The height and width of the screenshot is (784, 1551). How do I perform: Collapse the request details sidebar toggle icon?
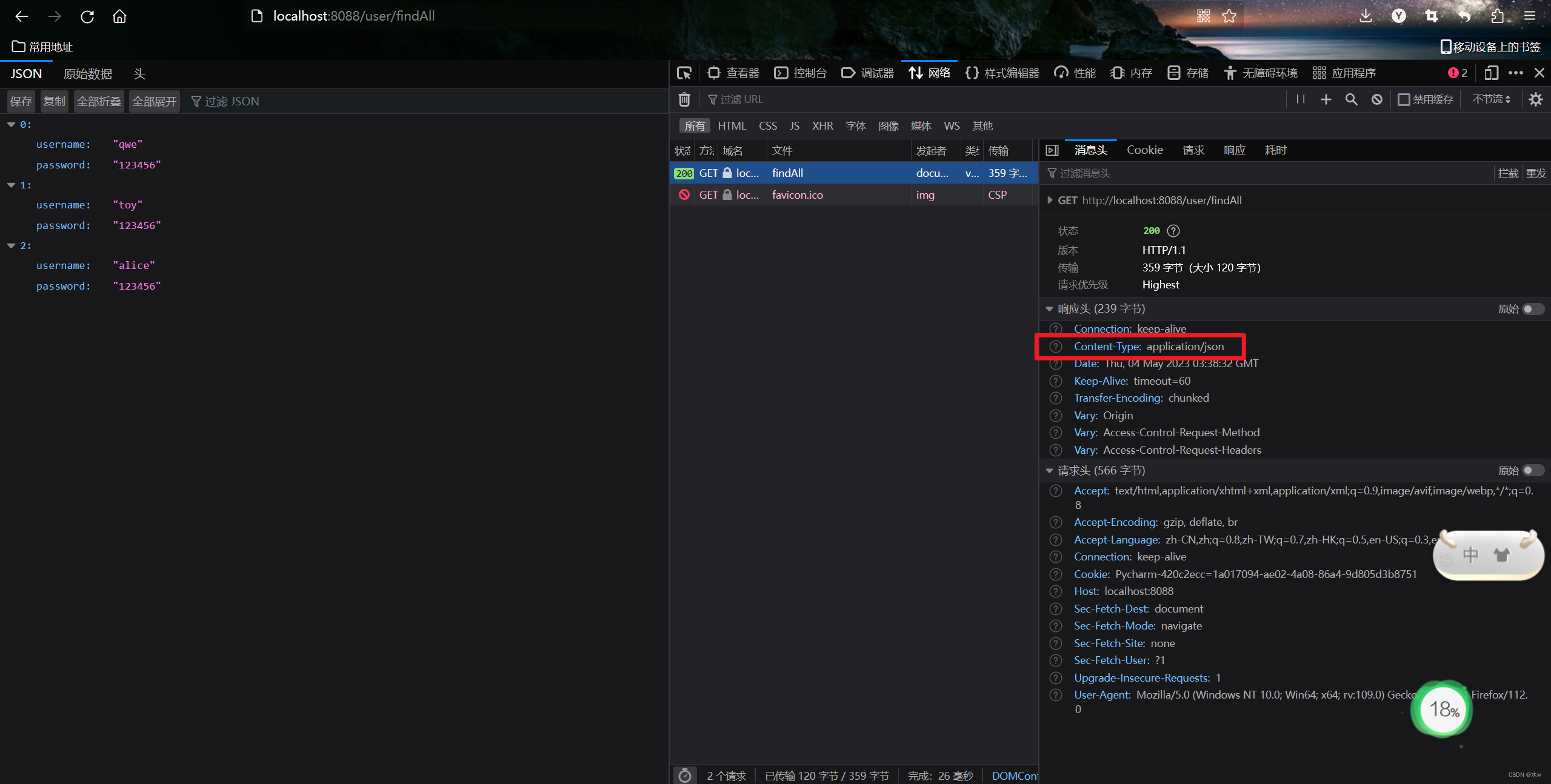tap(1052, 150)
